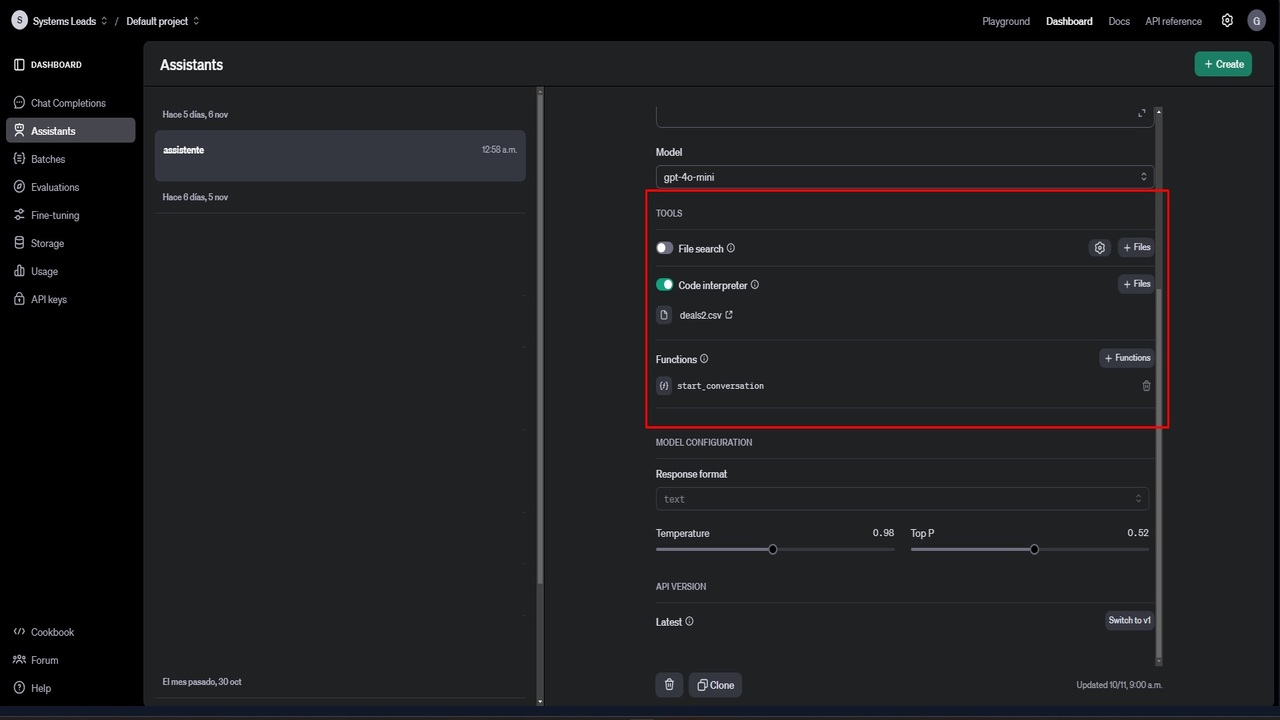1280x720 pixels.
Task: Delete the start_conversation function via trash icon
Action: 1146,386
